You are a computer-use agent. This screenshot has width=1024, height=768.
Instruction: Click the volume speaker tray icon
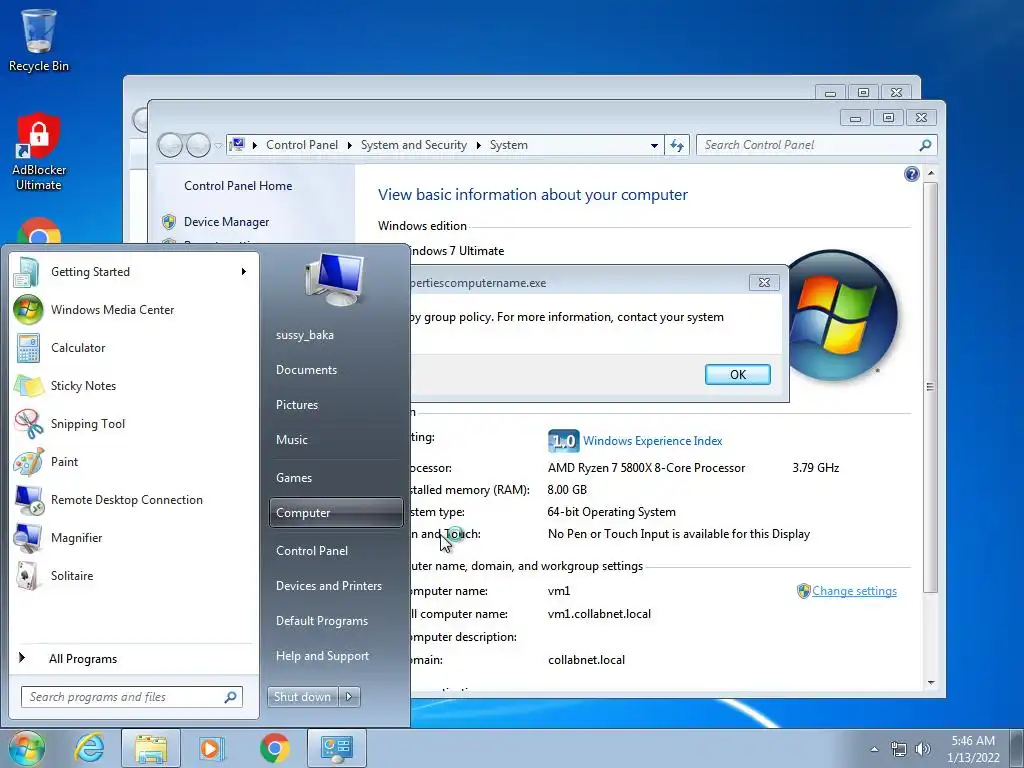click(x=923, y=749)
